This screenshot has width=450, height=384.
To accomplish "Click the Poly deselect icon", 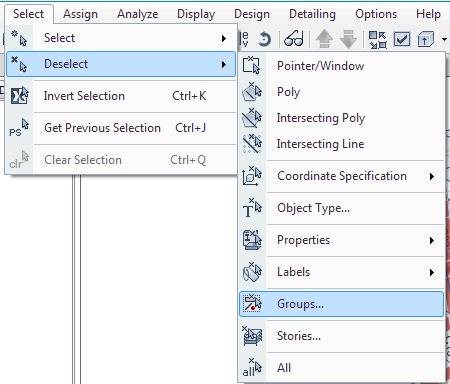I will coord(252,91).
